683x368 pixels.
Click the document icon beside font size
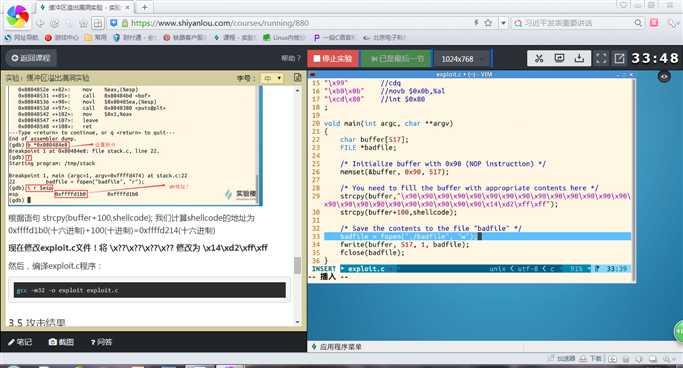pos(298,78)
